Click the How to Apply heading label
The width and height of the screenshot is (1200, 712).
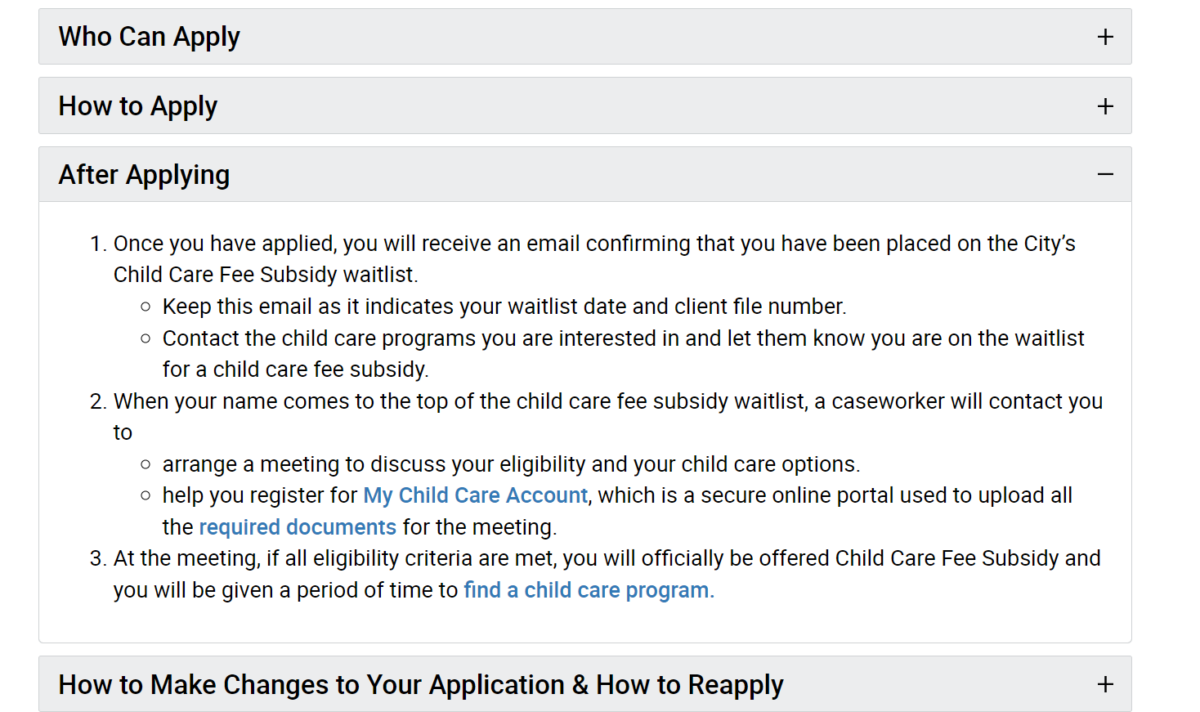[138, 105]
